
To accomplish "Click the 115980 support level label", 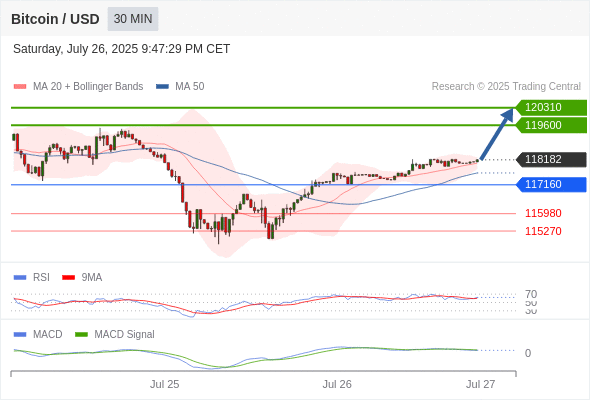I will click(x=543, y=213).
